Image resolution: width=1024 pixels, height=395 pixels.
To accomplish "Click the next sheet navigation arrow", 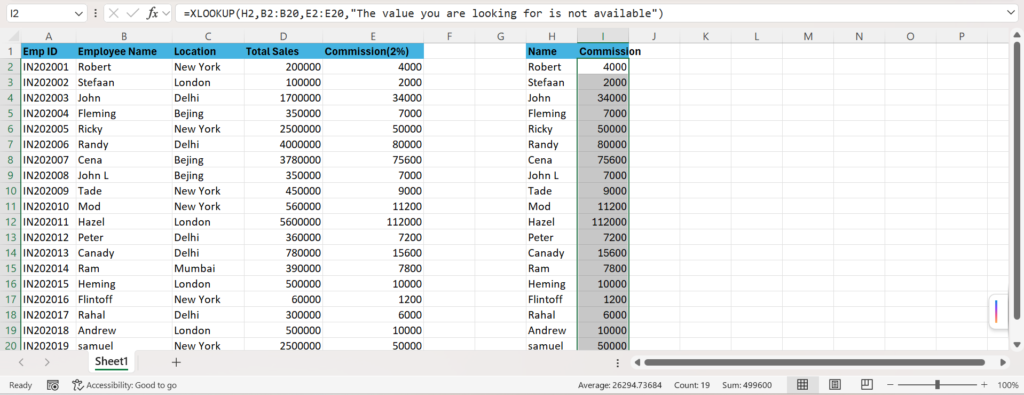I will [47, 362].
